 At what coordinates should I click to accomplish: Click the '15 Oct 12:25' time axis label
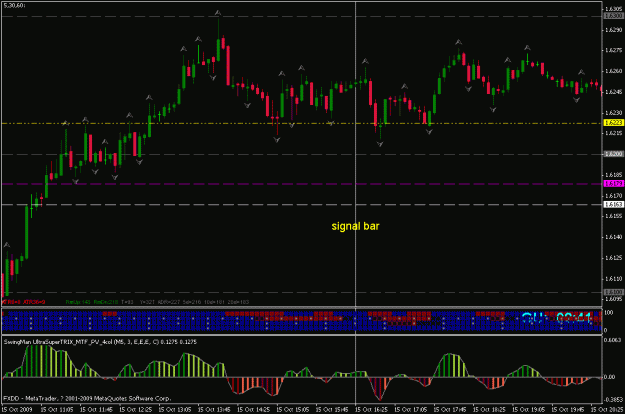pos(136,410)
